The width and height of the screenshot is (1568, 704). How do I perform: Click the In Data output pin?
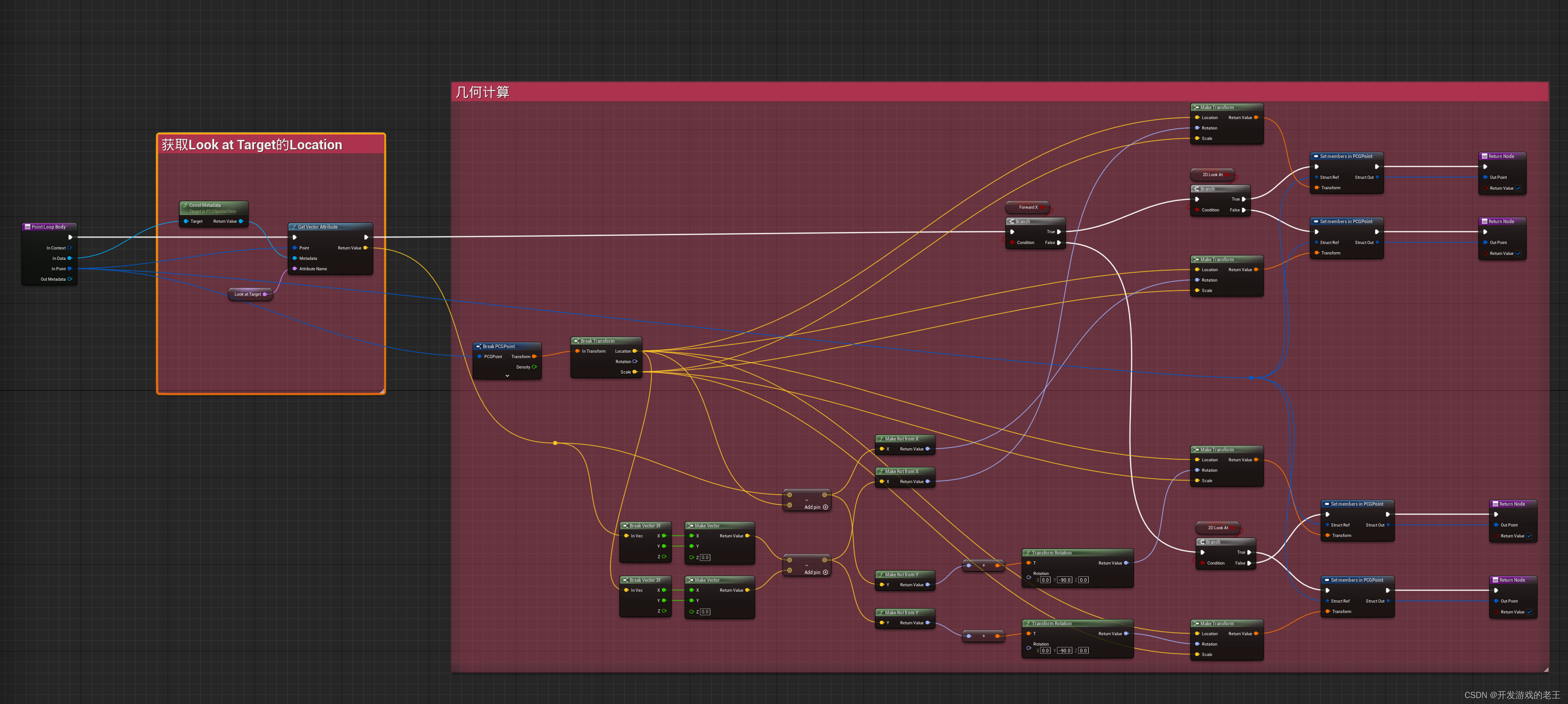pyautogui.click(x=69, y=258)
